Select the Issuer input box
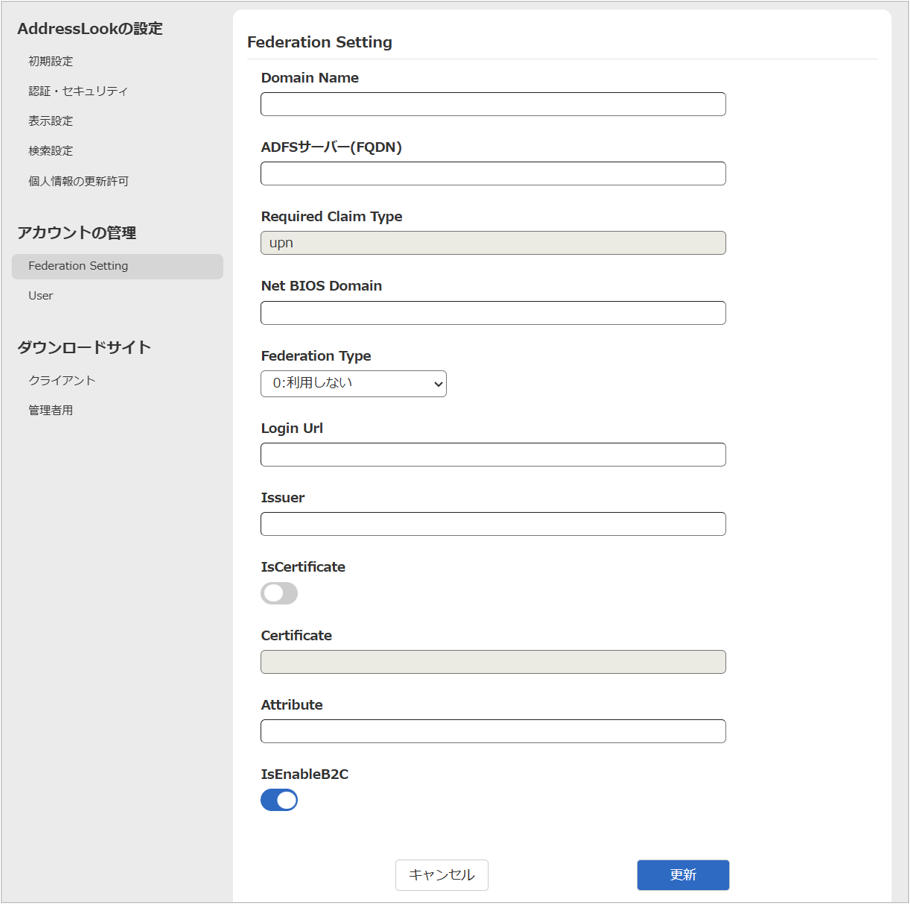The height and width of the screenshot is (904, 910). tap(493, 524)
